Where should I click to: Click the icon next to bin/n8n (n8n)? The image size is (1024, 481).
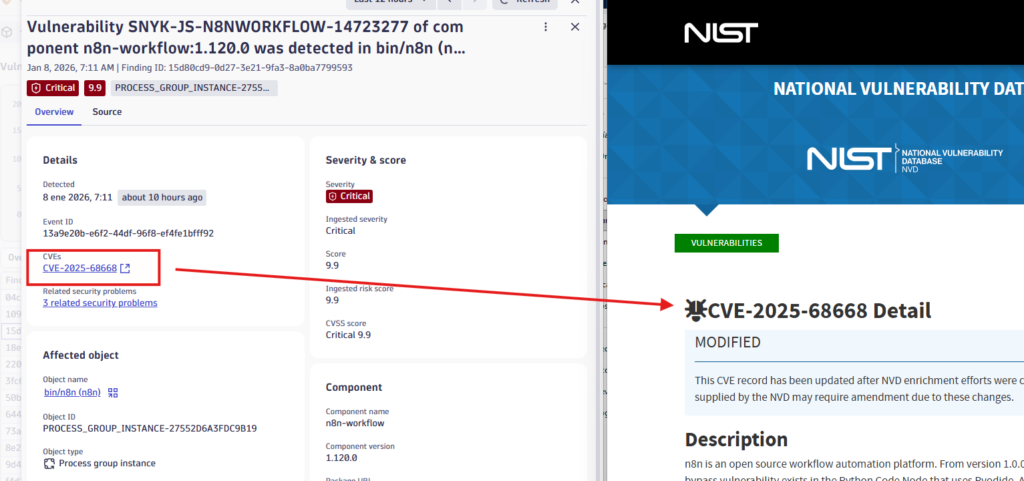[113, 393]
